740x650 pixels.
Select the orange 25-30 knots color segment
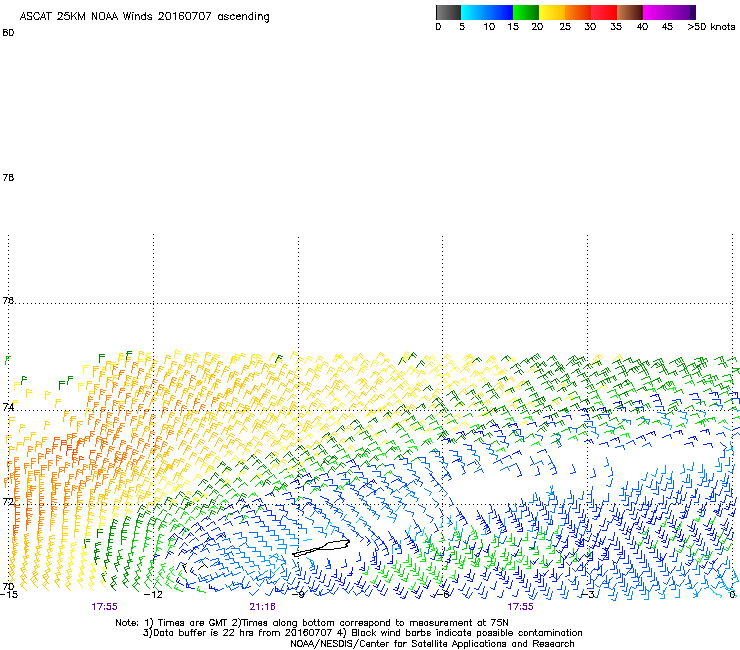click(578, 12)
